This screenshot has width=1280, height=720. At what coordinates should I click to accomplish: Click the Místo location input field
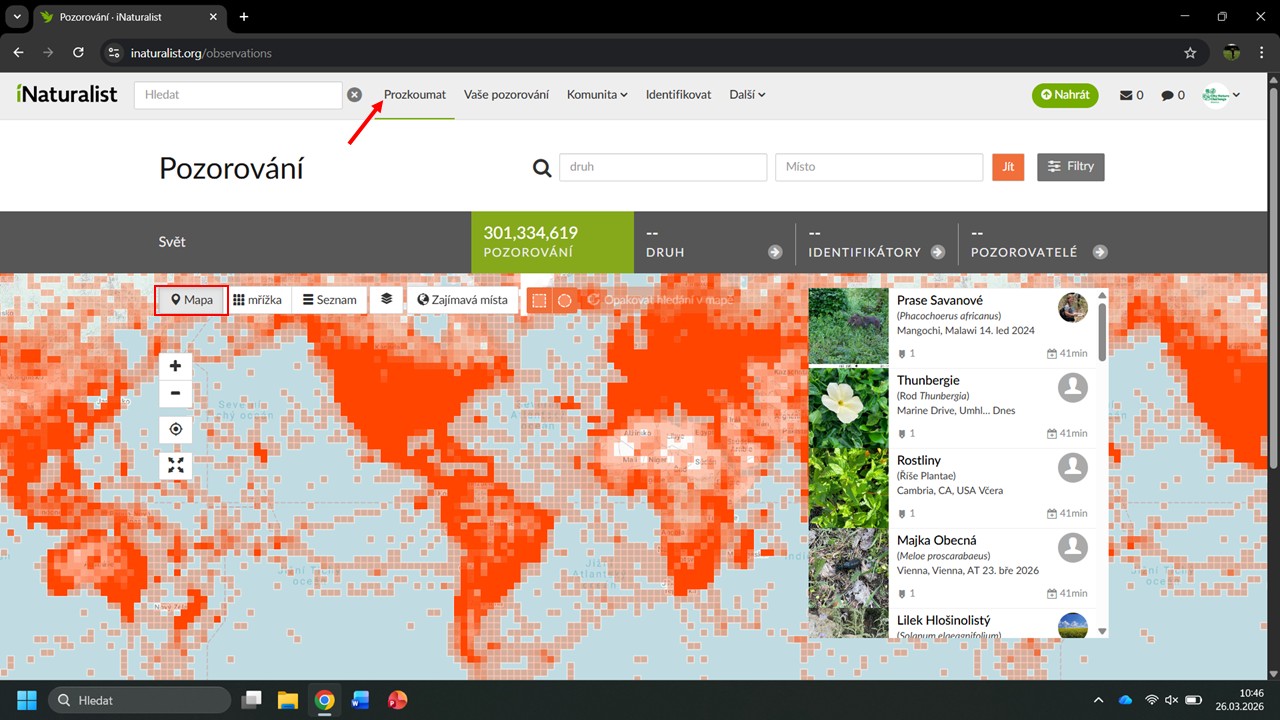pos(879,167)
